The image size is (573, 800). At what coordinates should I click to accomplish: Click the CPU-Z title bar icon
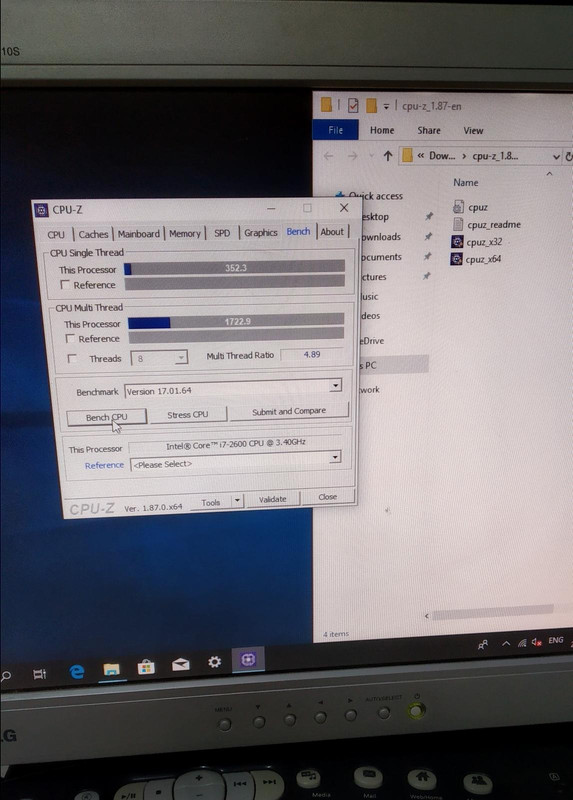coord(41,210)
